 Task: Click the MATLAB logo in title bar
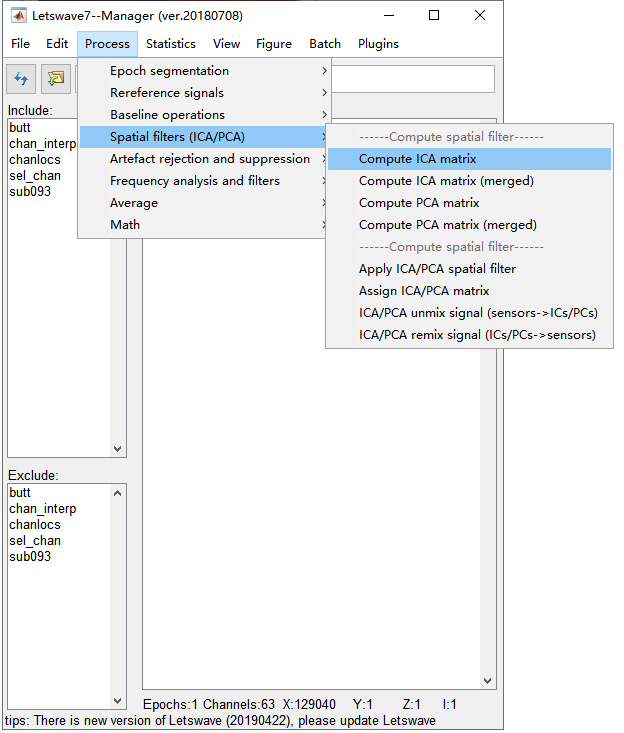tap(19, 15)
